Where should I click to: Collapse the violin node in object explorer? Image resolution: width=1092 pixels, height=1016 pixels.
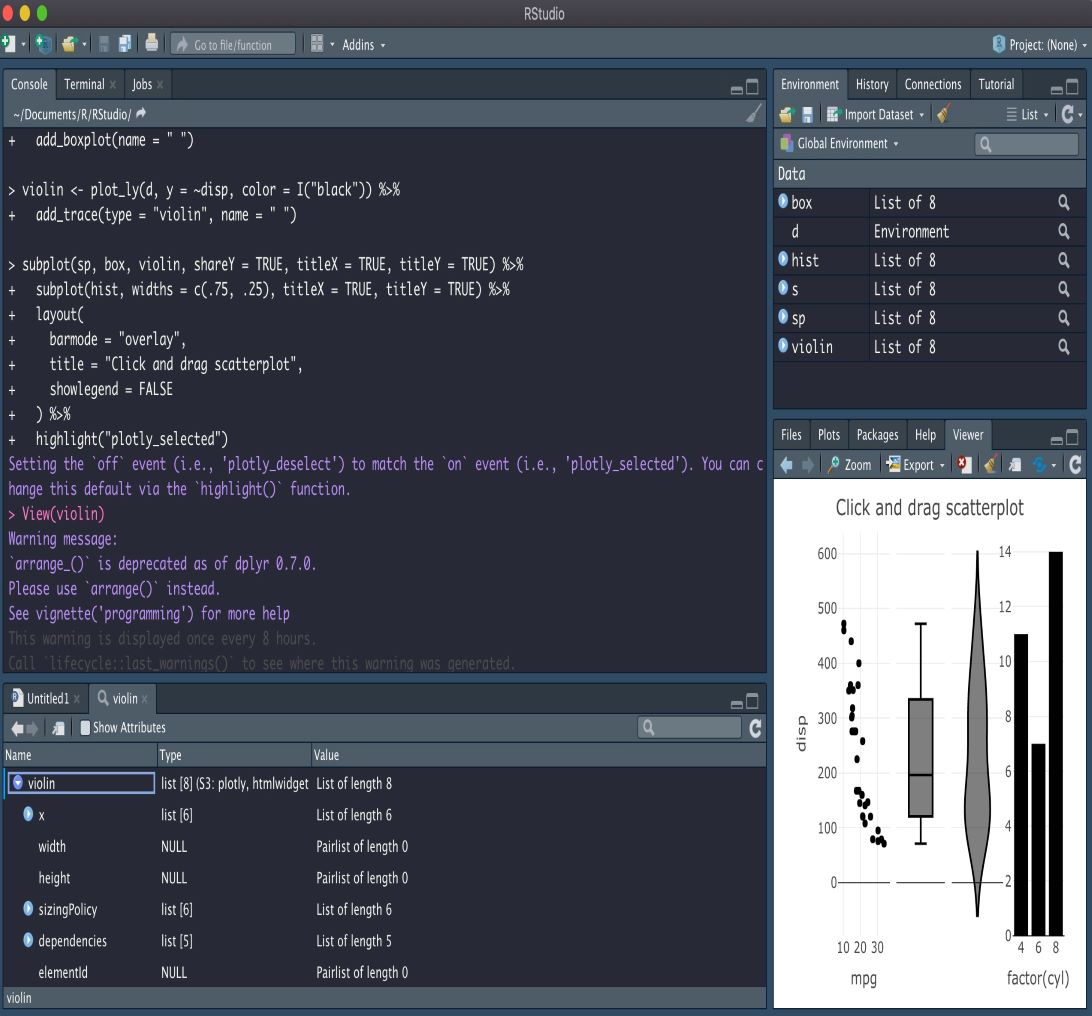[16, 783]
